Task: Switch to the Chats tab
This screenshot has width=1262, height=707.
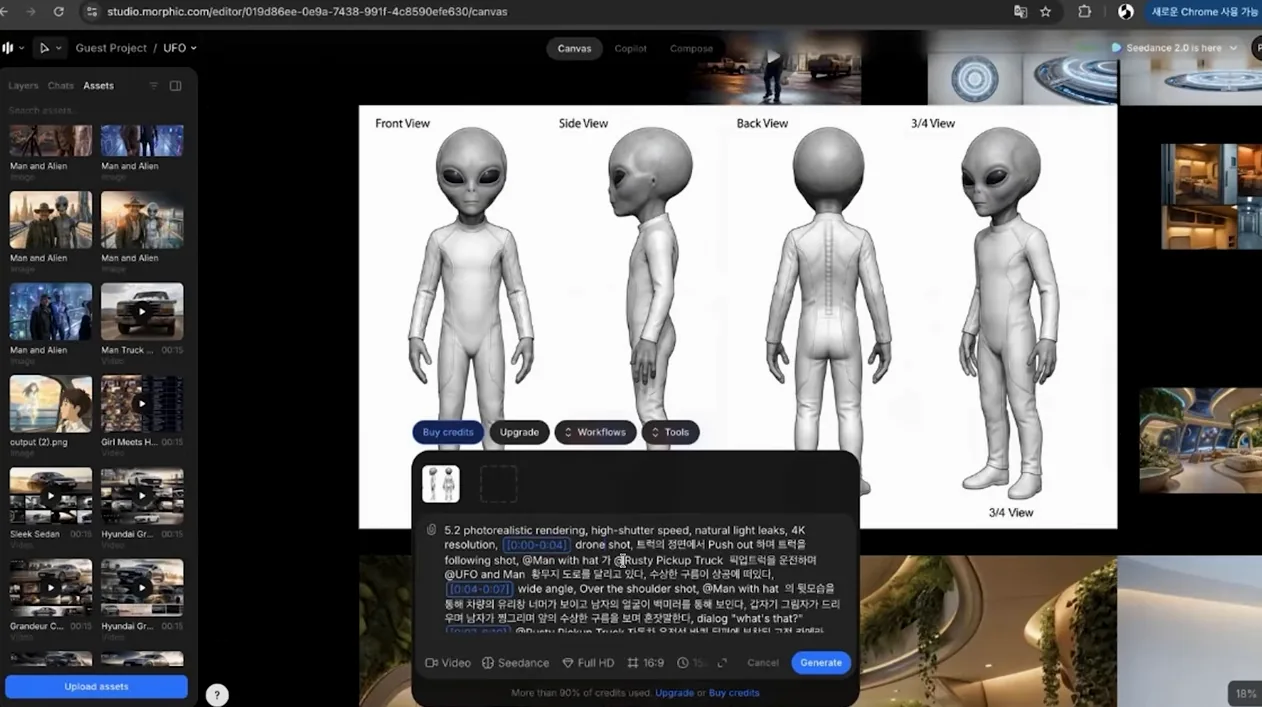Action: point(61,86)
